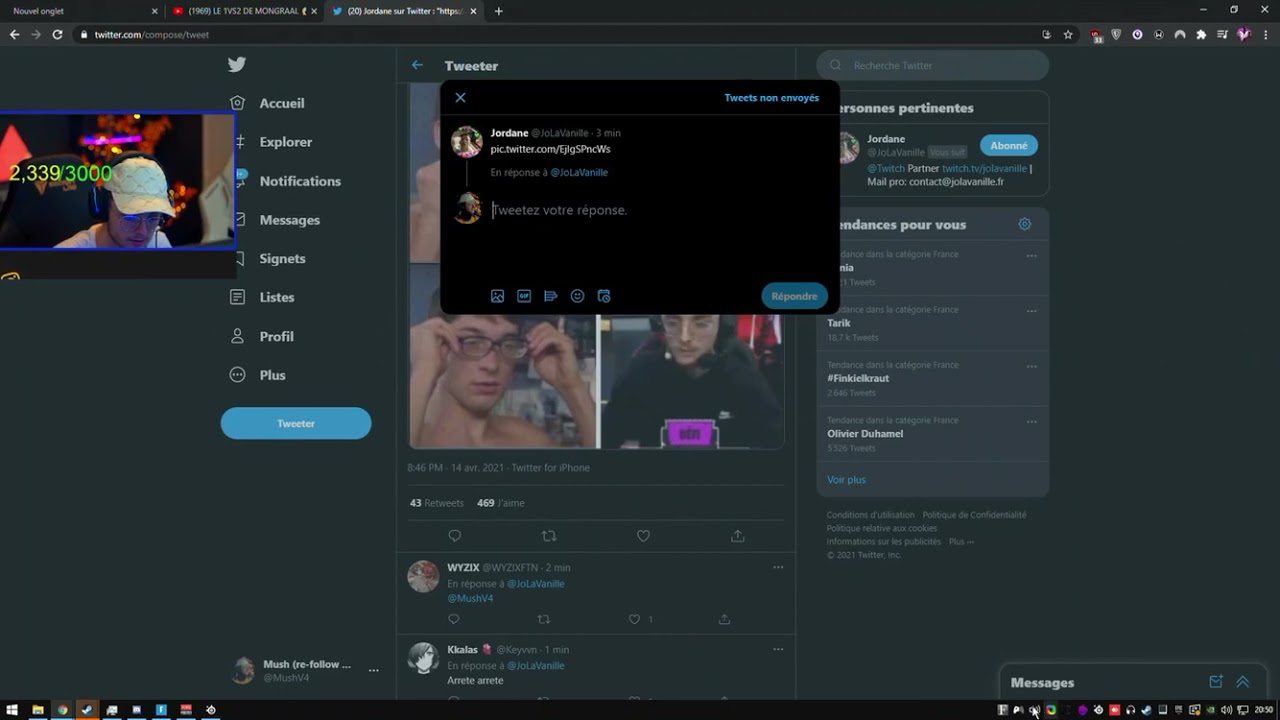Open trends settings gear
Viewport: 1280px width, 720px height.
[x=1024, y=224]
